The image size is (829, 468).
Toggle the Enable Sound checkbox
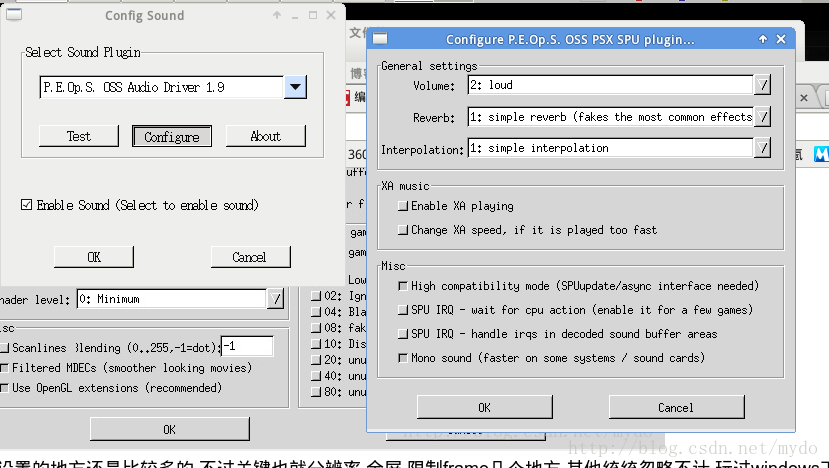tap(26, 205)
